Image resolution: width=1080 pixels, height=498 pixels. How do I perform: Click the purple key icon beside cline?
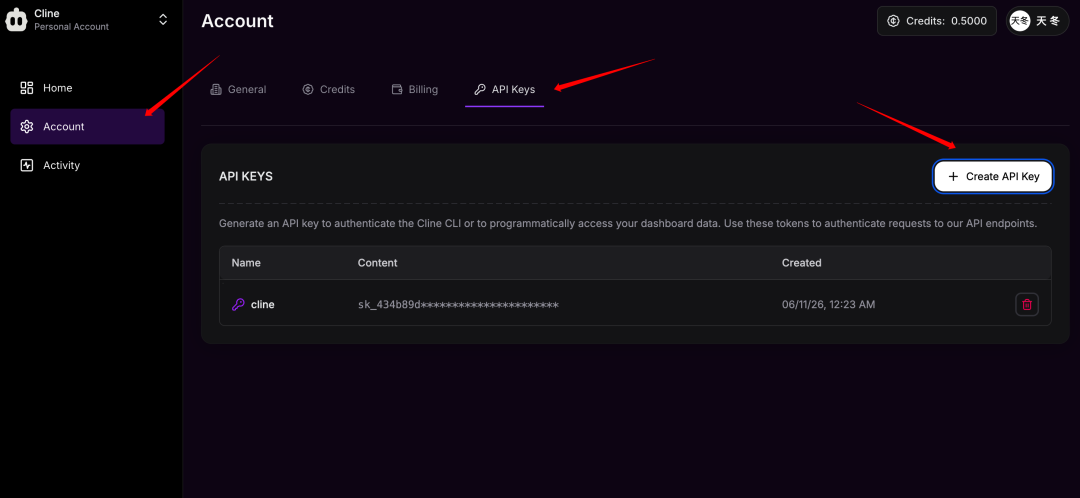pos(238,304)
